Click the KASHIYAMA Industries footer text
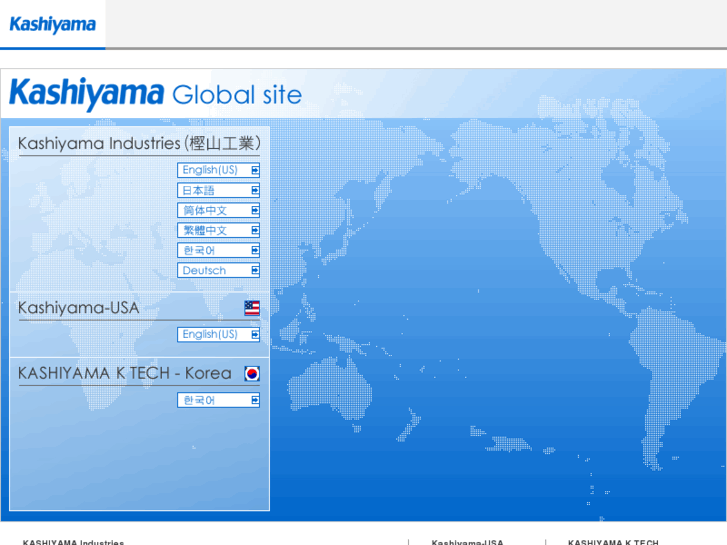This screenshot has width=727, height=545. click(73, 542)
